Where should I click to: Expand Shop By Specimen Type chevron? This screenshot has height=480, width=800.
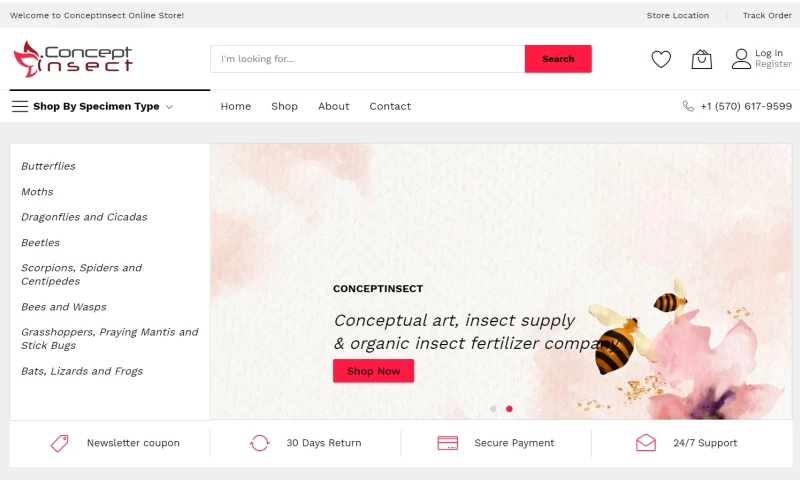169,107
